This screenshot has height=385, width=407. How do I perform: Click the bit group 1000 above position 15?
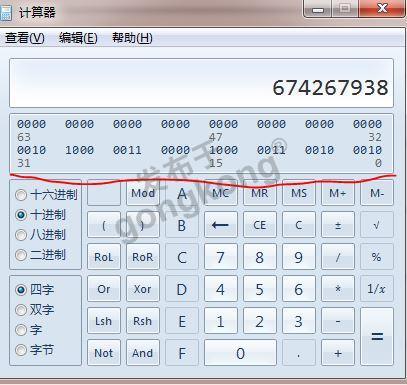(x=223, y=150)
